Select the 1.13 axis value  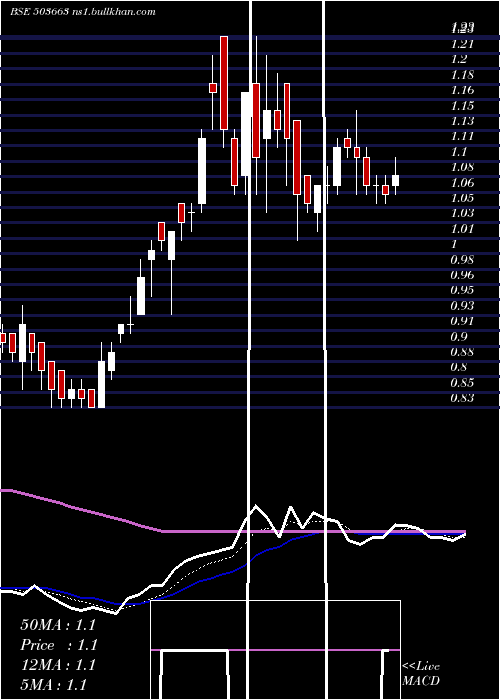[x=462, y=121]
